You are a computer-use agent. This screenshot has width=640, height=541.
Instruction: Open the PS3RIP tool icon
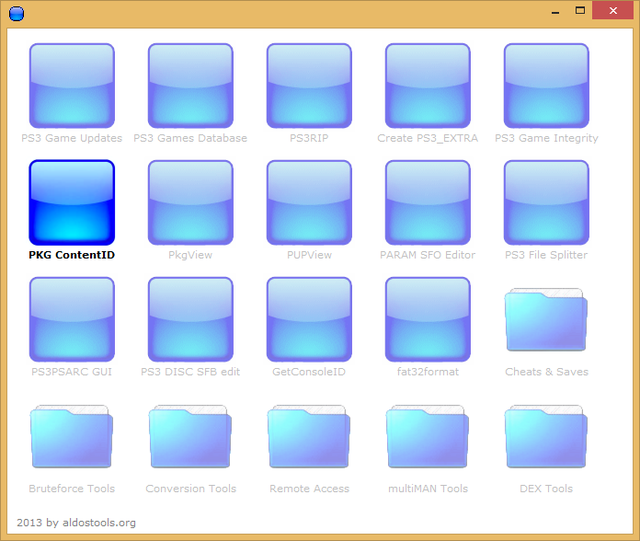[x=309, y=86]
